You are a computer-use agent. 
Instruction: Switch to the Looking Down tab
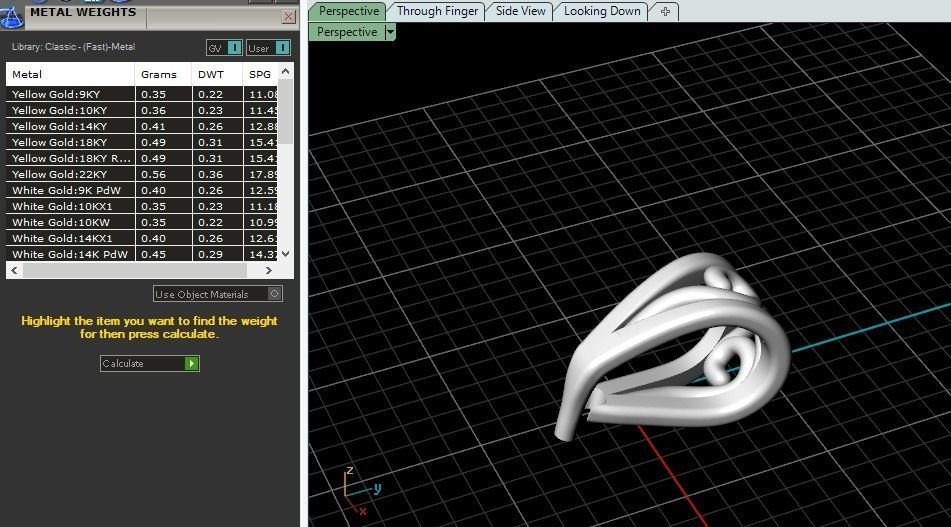(602, 11)
